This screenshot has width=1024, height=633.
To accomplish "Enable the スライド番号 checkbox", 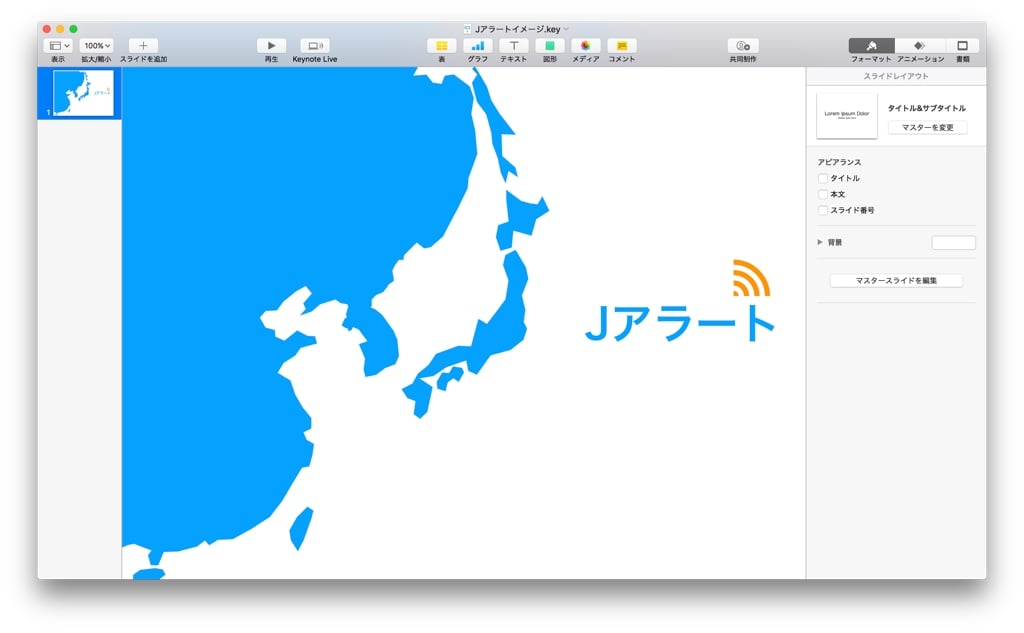I will point(823,210).
